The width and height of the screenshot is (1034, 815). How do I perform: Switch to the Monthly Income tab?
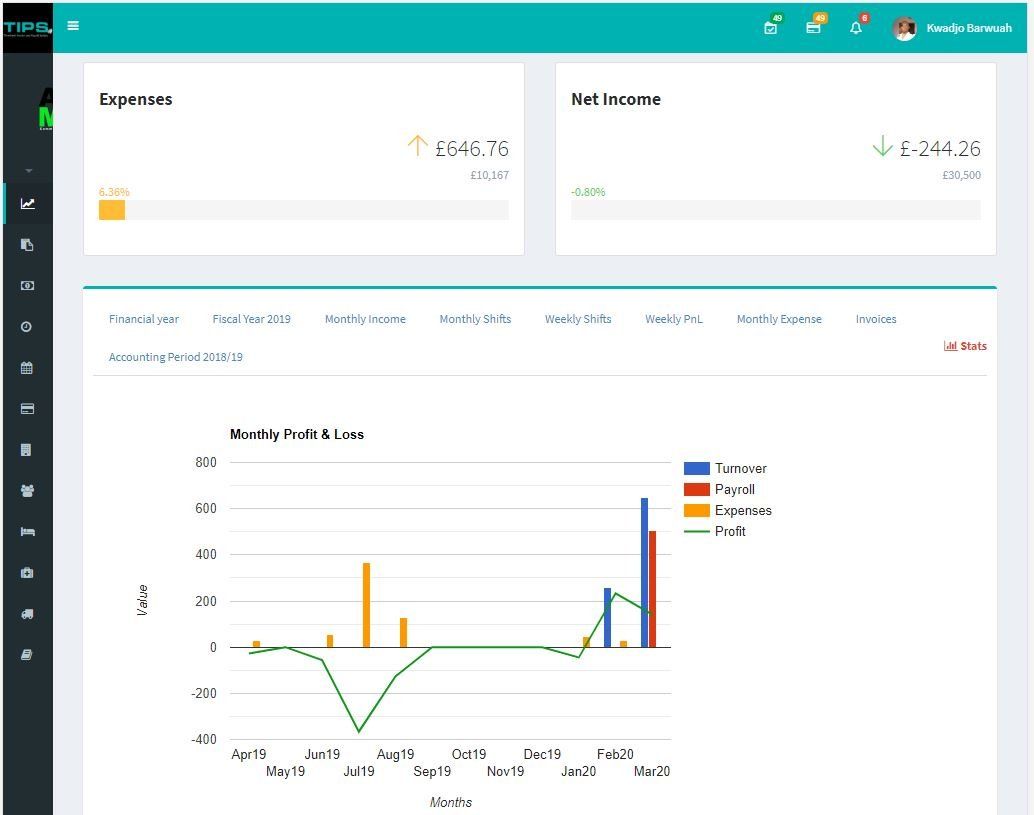(365, 319)
